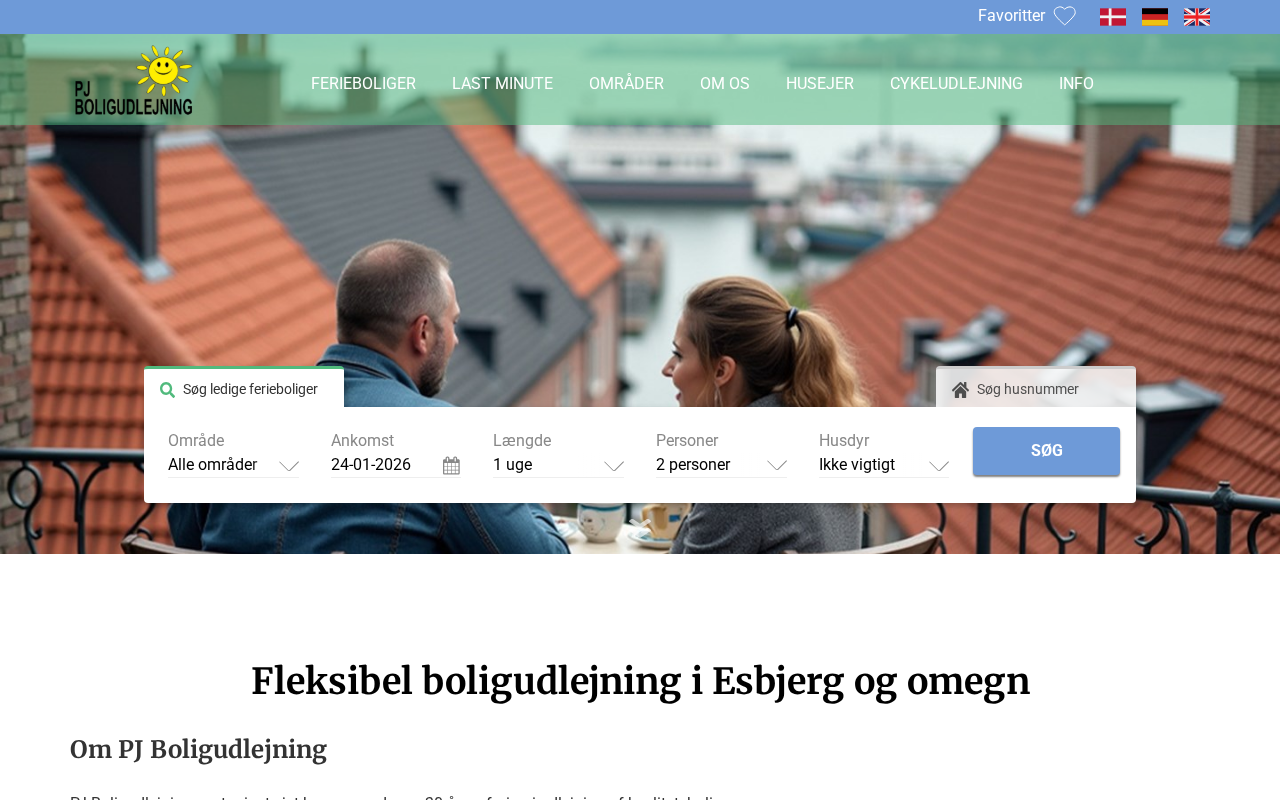The image size is (1280, 800).
Task: Expand the Personer dropdown
Action: [x=721, y=465]
